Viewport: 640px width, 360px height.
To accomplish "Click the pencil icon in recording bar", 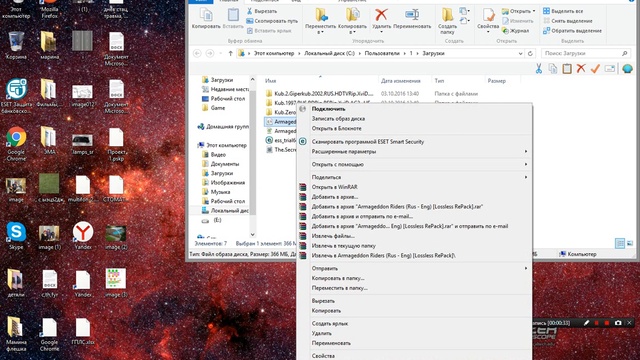I will coord(586,323).
